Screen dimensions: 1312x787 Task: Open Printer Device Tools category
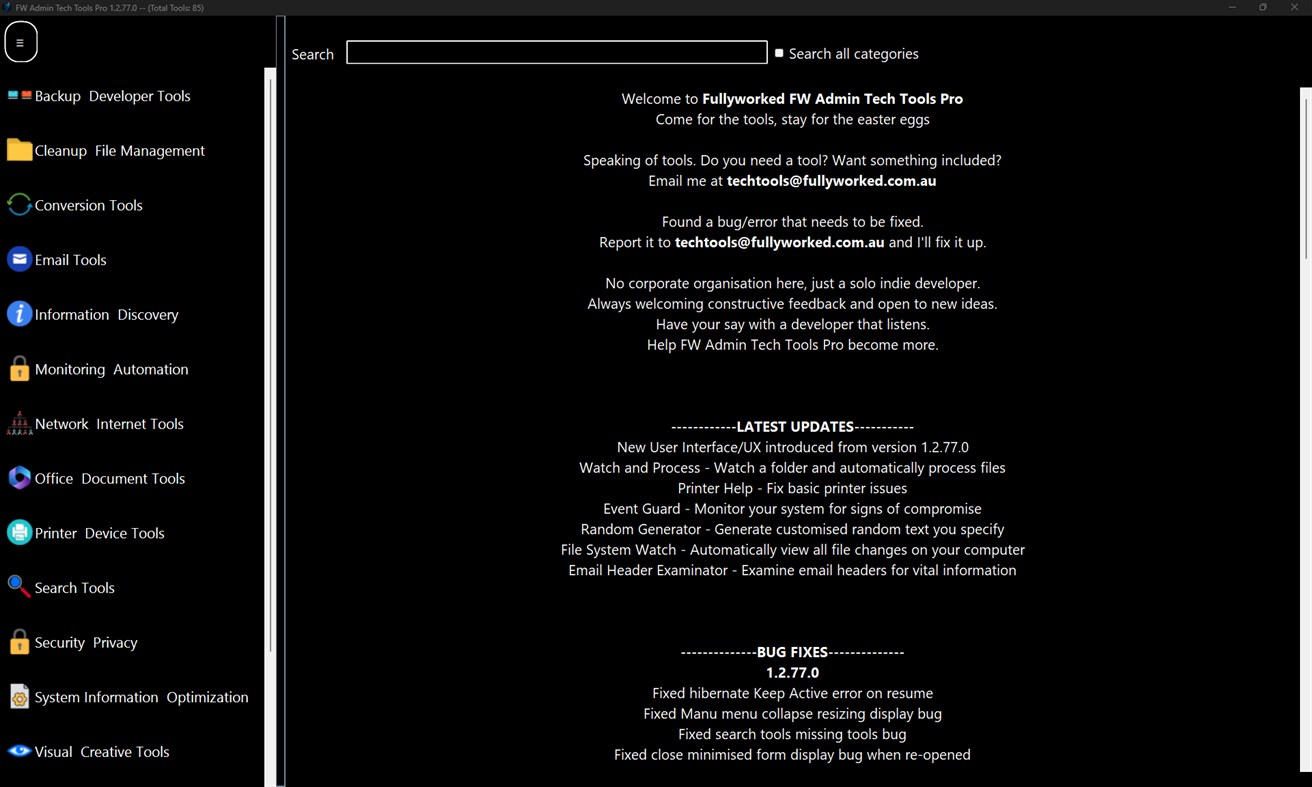click(99, 533)
